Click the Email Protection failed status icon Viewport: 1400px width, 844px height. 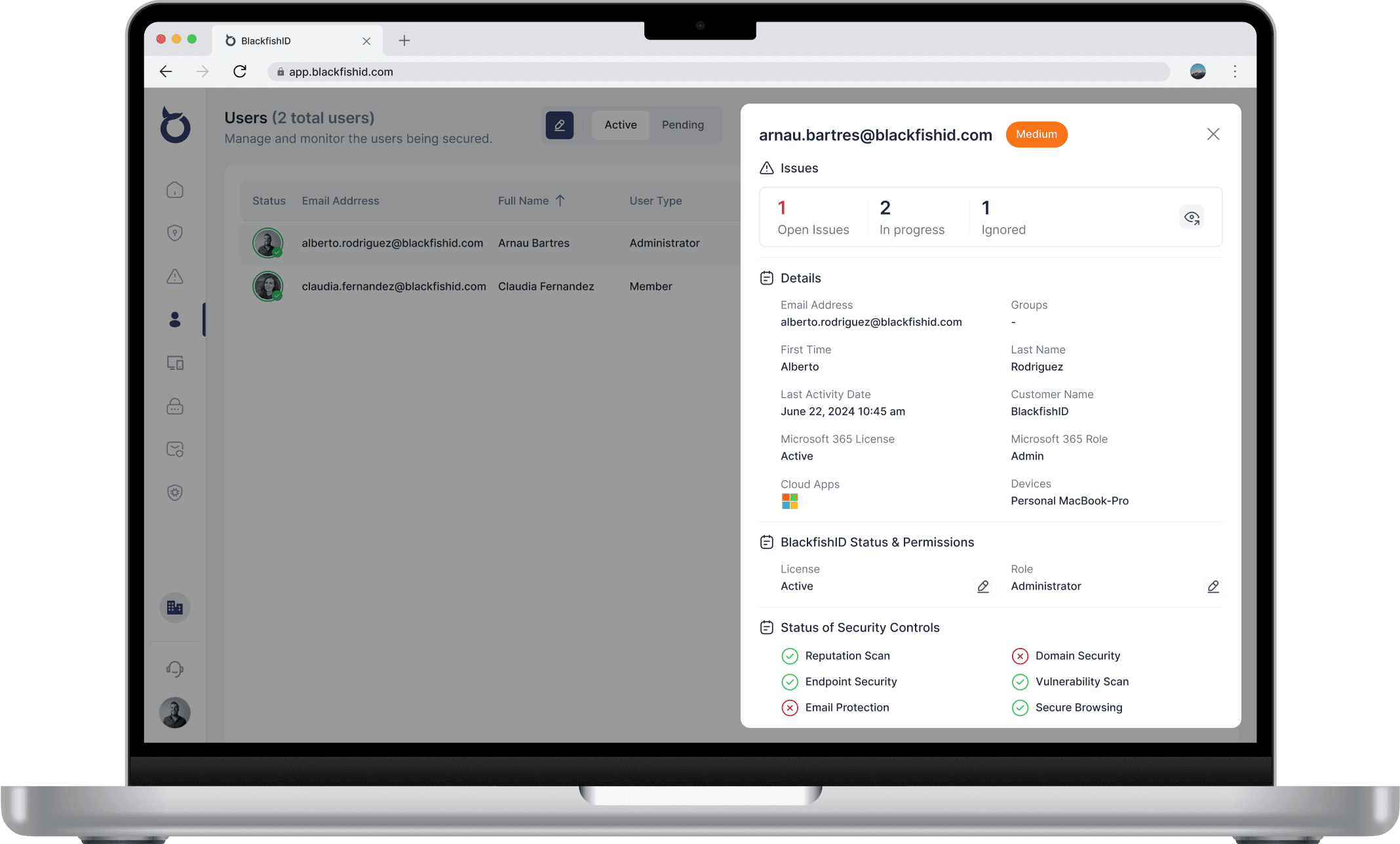(788, 707)
